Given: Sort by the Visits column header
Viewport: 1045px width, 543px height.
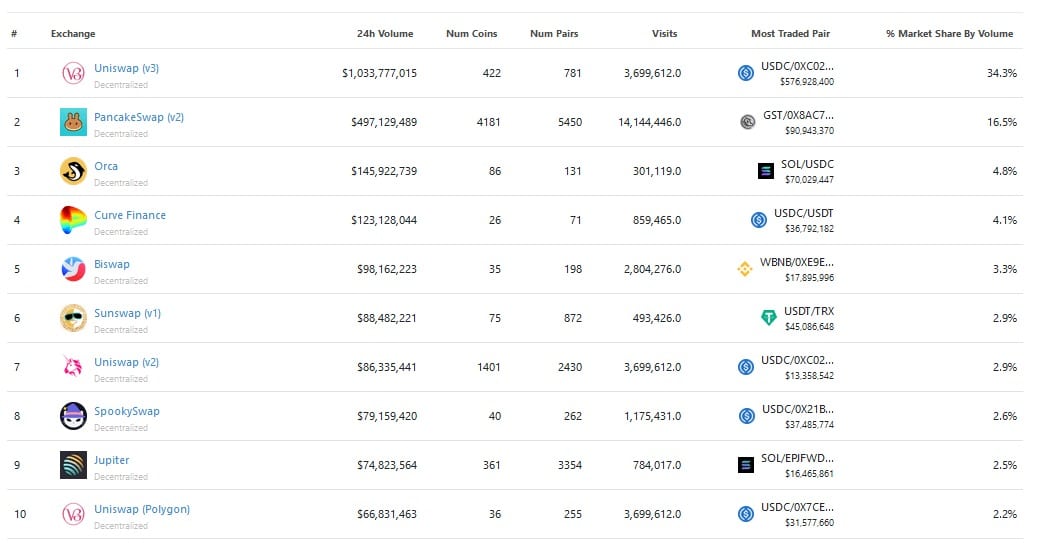Looking at the screenshot, I should [x=664, y=33].
